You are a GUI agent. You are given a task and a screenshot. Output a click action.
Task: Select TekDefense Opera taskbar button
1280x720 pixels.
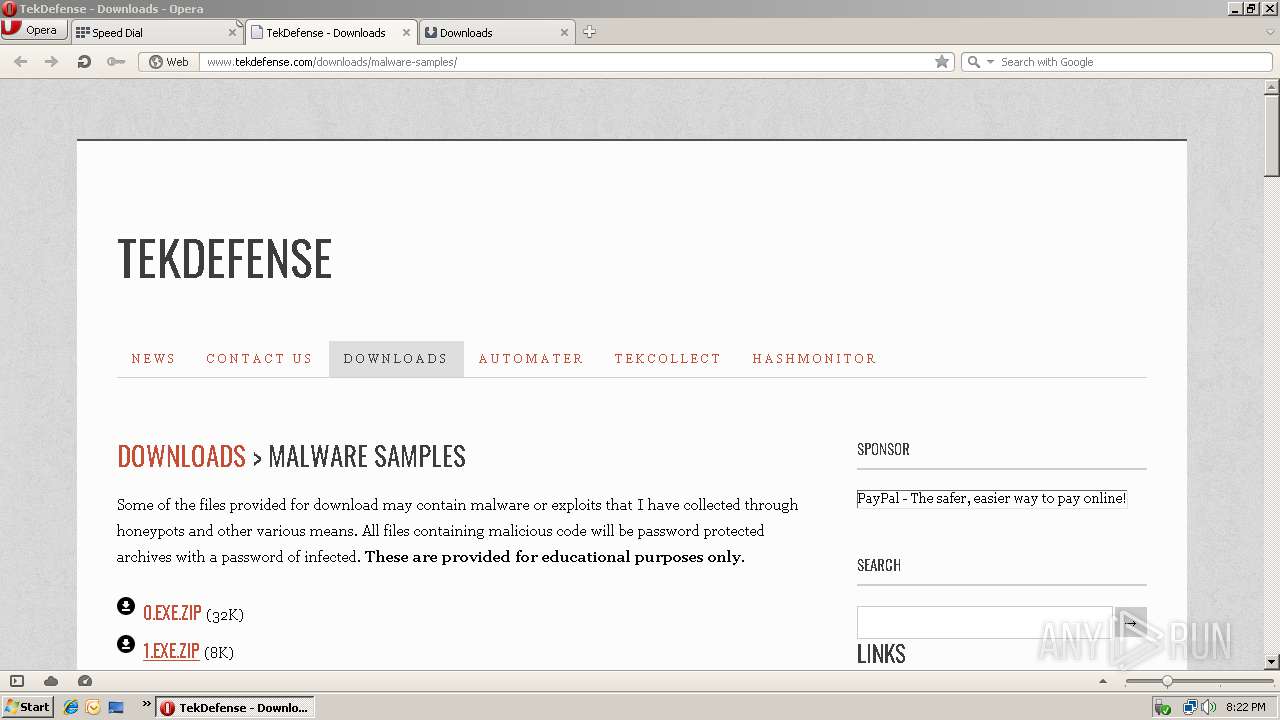point(235,707)
